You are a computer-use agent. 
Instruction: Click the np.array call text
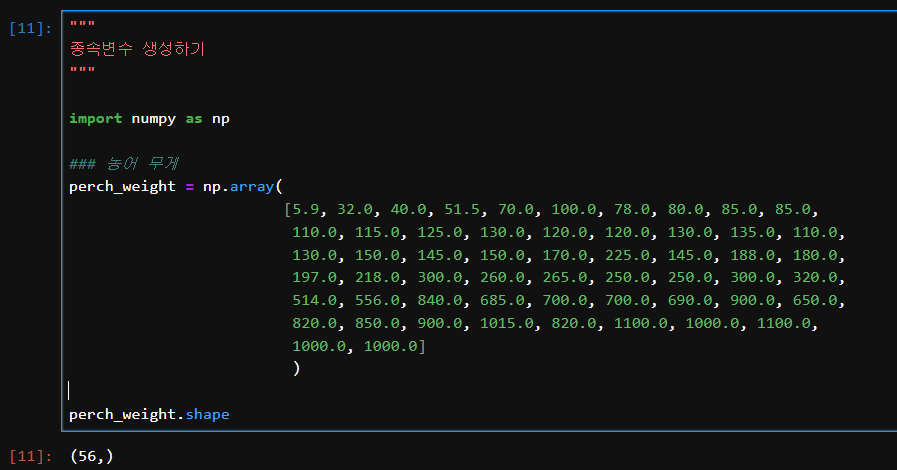pyautogui.click(x=238, y=186)
